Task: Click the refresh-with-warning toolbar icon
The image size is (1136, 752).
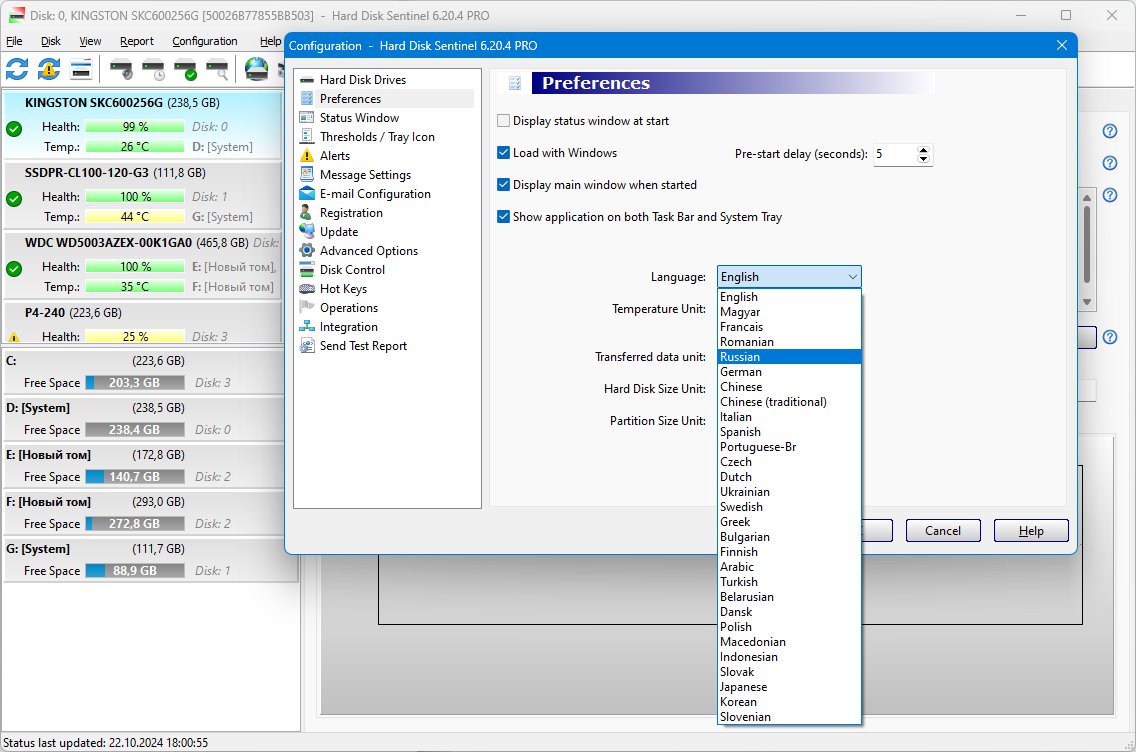Action: 49,69
